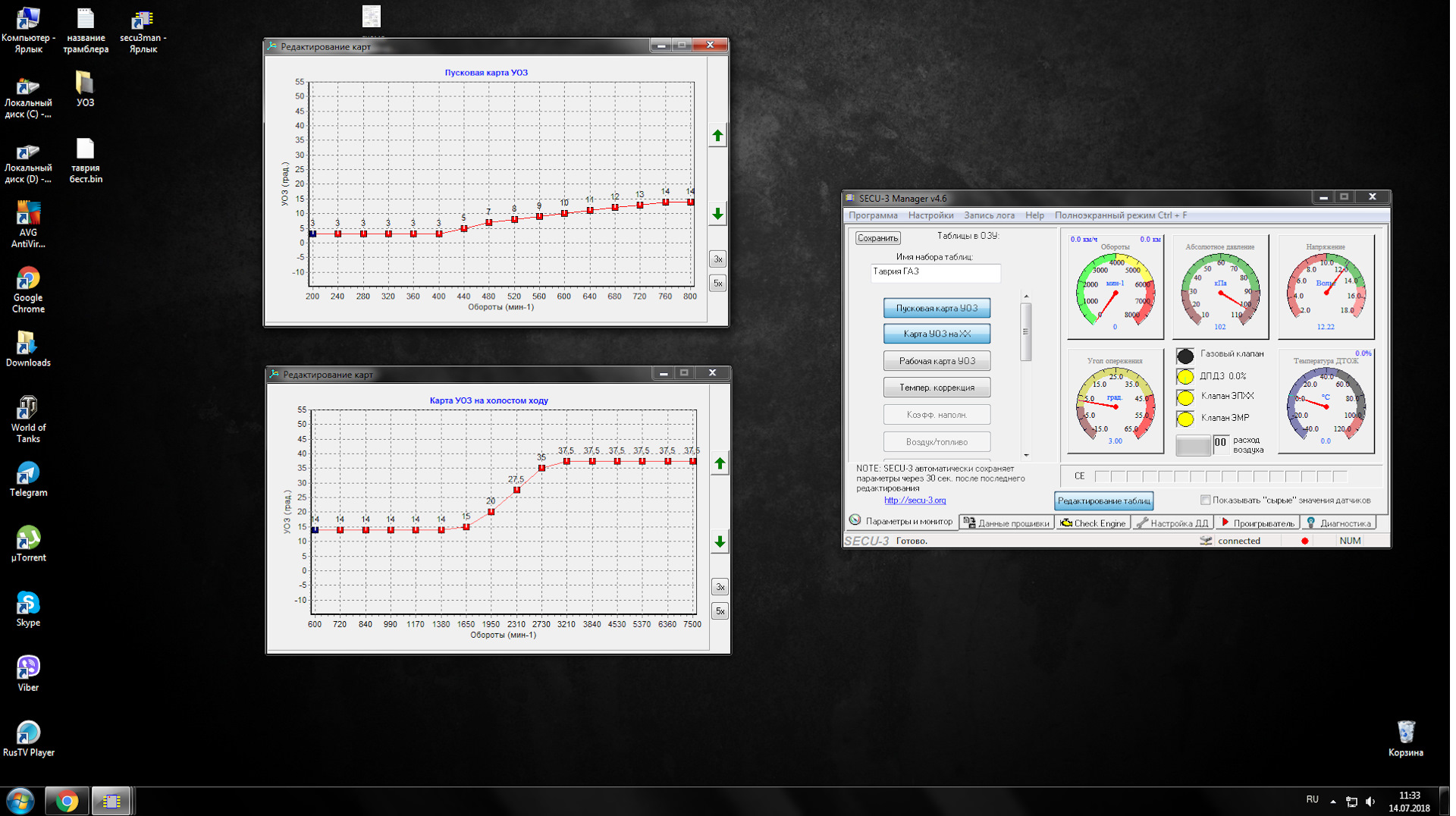
Task: Click the 5x button in the Пусковая карта УОЗ window
Action: point(717,284)
